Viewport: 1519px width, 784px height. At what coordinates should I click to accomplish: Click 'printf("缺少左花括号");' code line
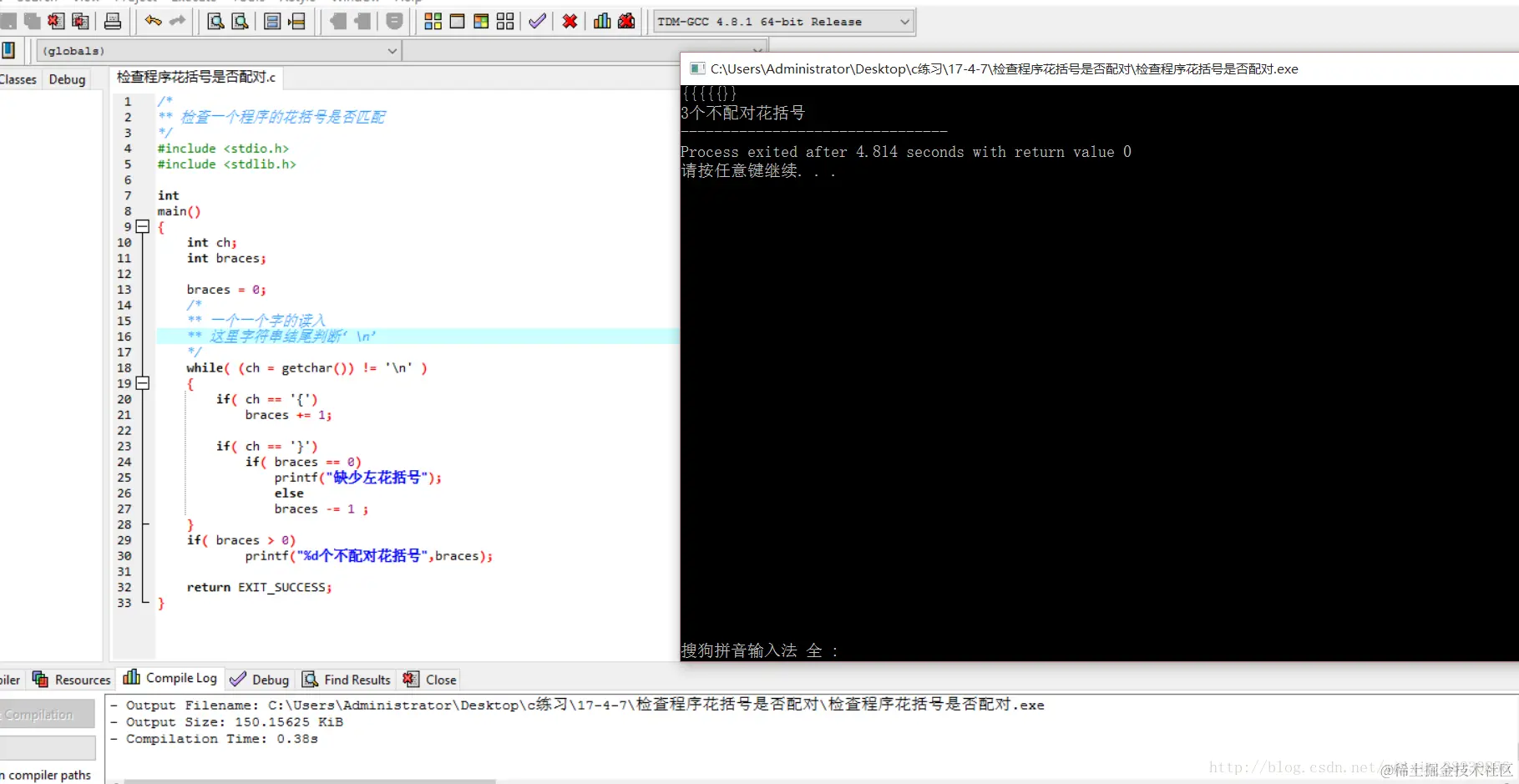pyautogui.click(x=357, y=478)
